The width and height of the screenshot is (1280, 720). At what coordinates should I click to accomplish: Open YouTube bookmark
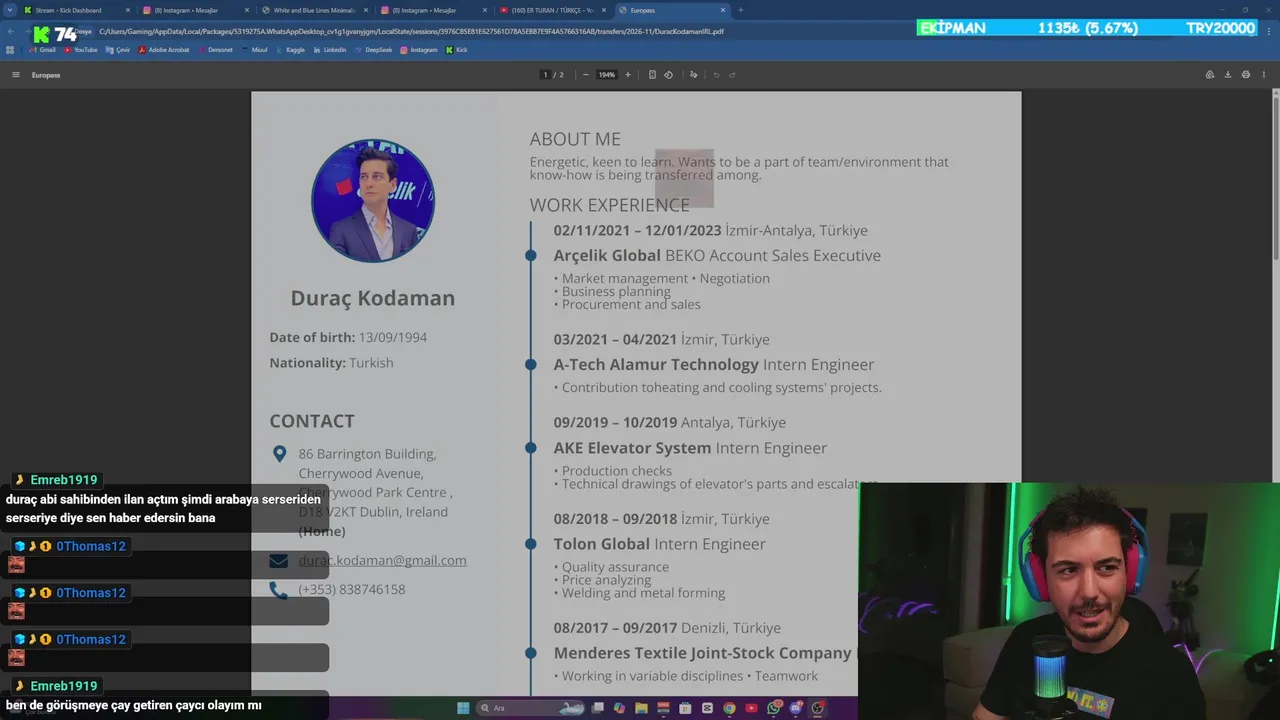[81, 50]
